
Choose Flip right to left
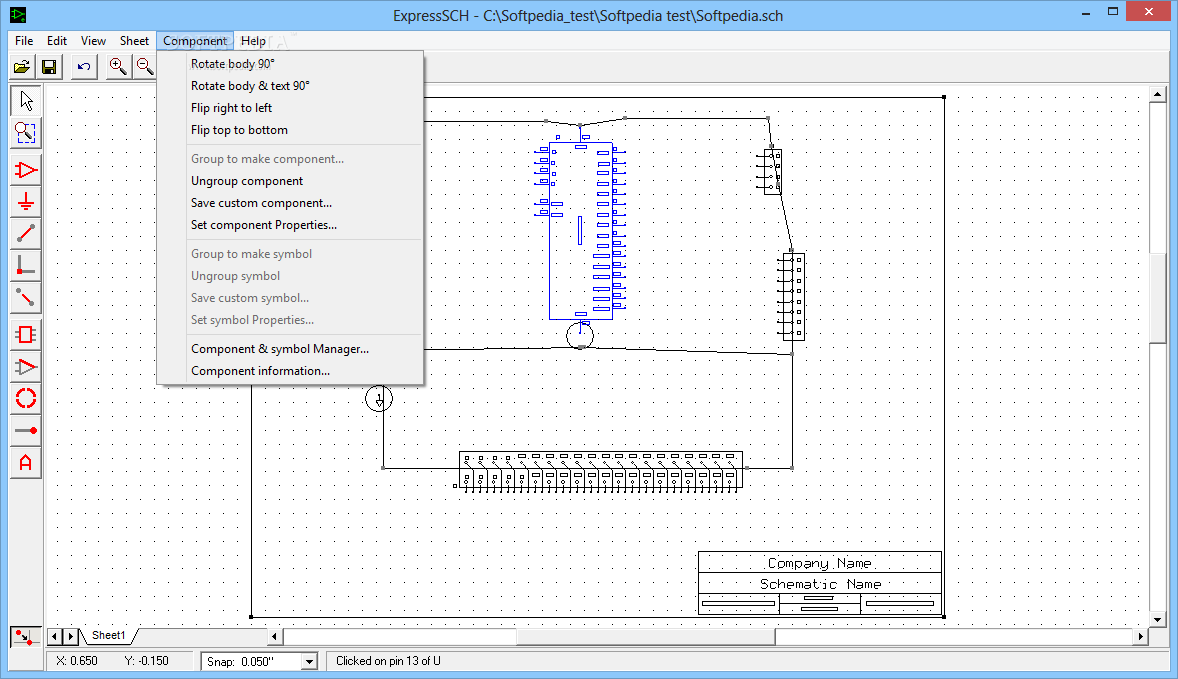290,108
